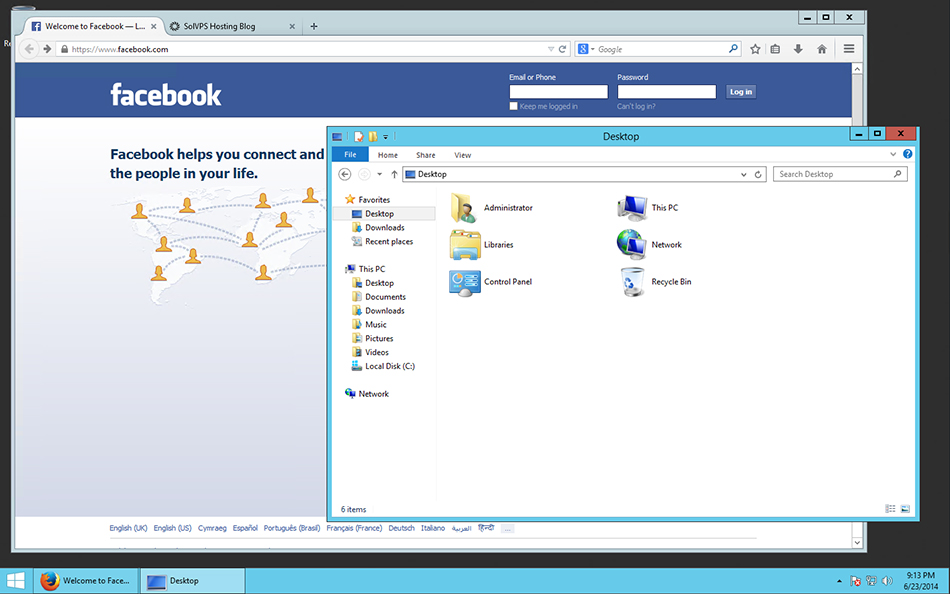Select Videos in navigation pane
This screenshot has width=950, height=594.
click(x=376, y=352)
